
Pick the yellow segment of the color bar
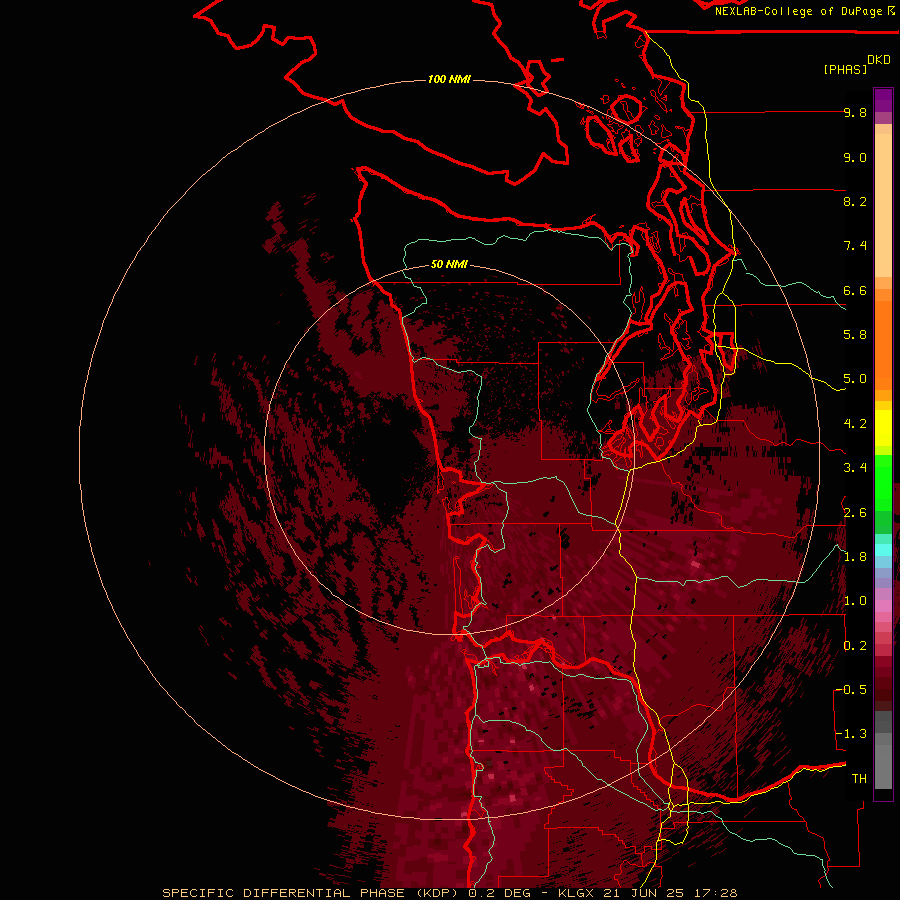883,428
